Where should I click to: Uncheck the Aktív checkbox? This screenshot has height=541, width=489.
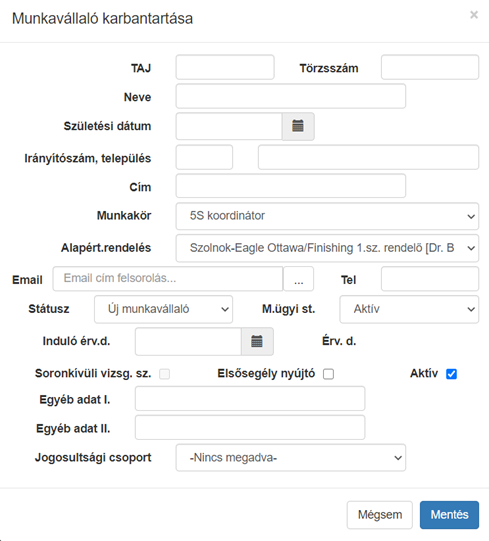pyautogui.click(x=451, y=374)
